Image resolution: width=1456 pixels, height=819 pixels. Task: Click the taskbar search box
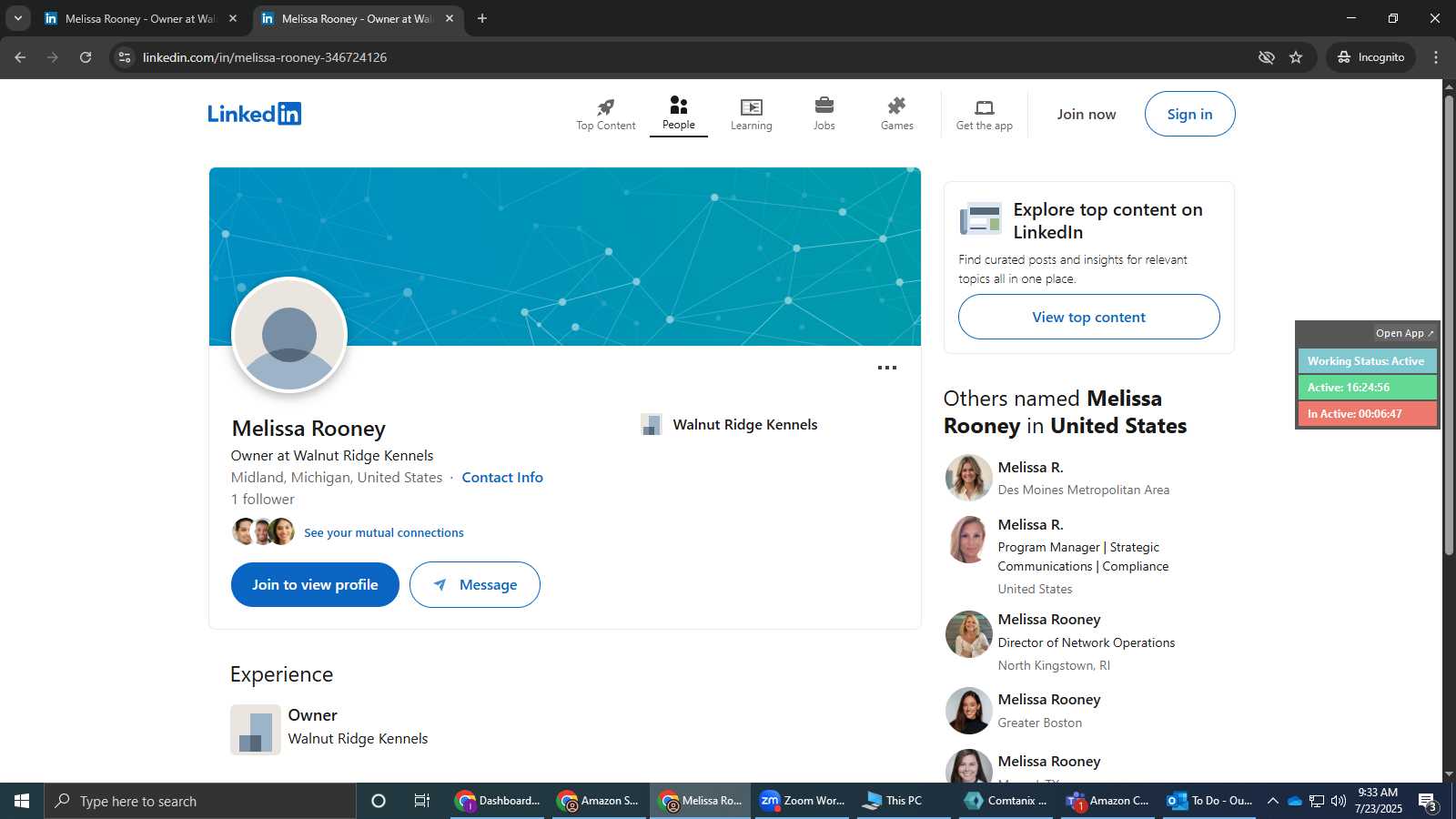pyautogui.click(x=200, y=801)
